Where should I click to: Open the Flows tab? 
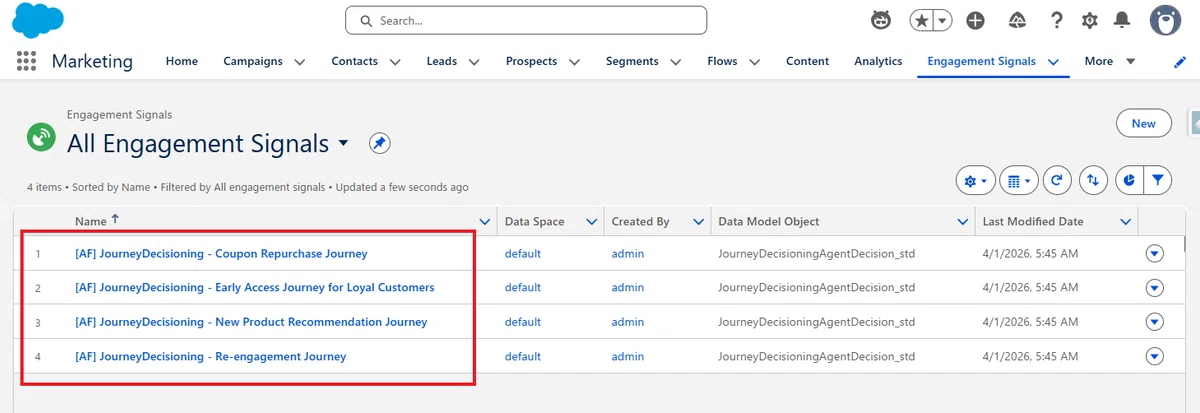[722, 61]
